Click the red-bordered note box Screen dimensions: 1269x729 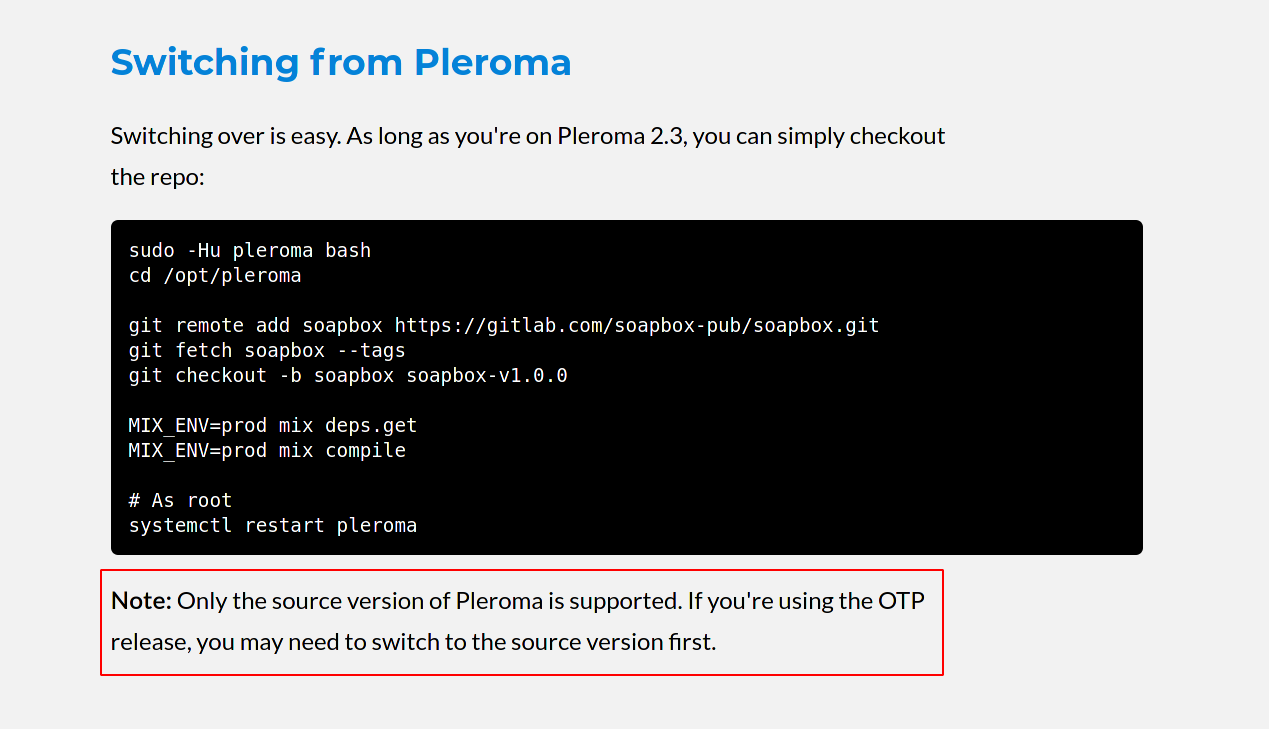(x=522, y=622)
